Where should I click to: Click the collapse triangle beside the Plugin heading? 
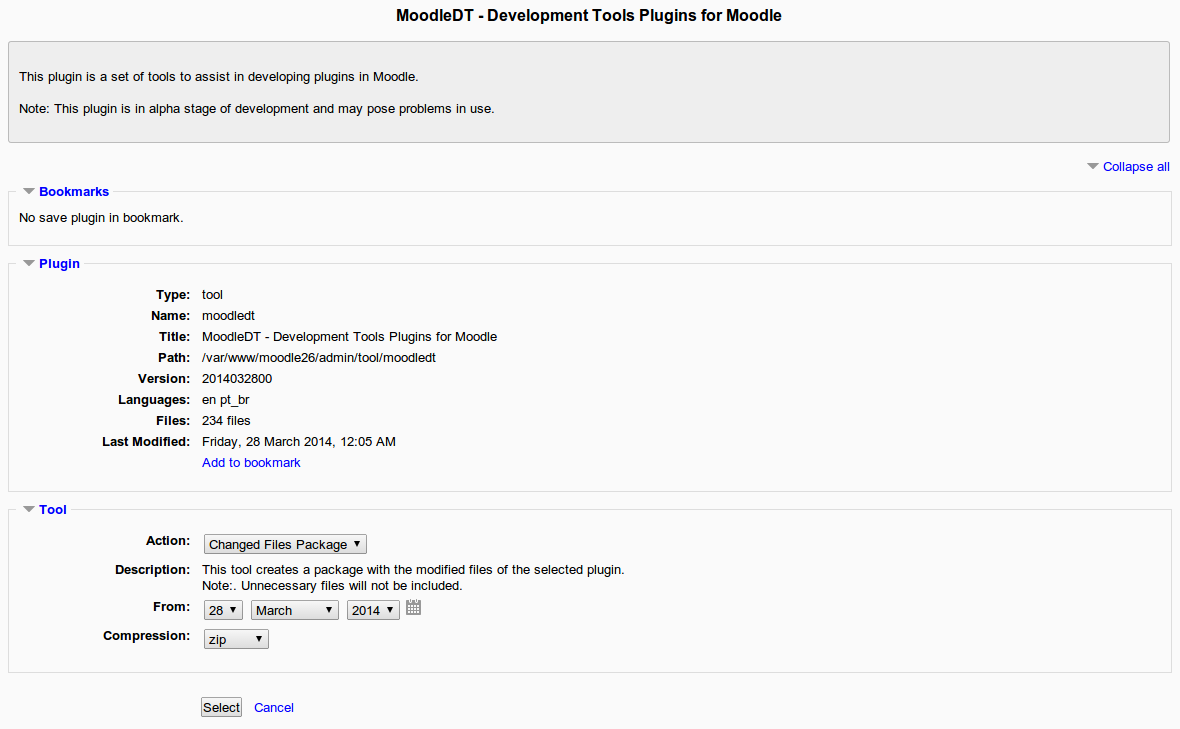[x=28, y=263]
